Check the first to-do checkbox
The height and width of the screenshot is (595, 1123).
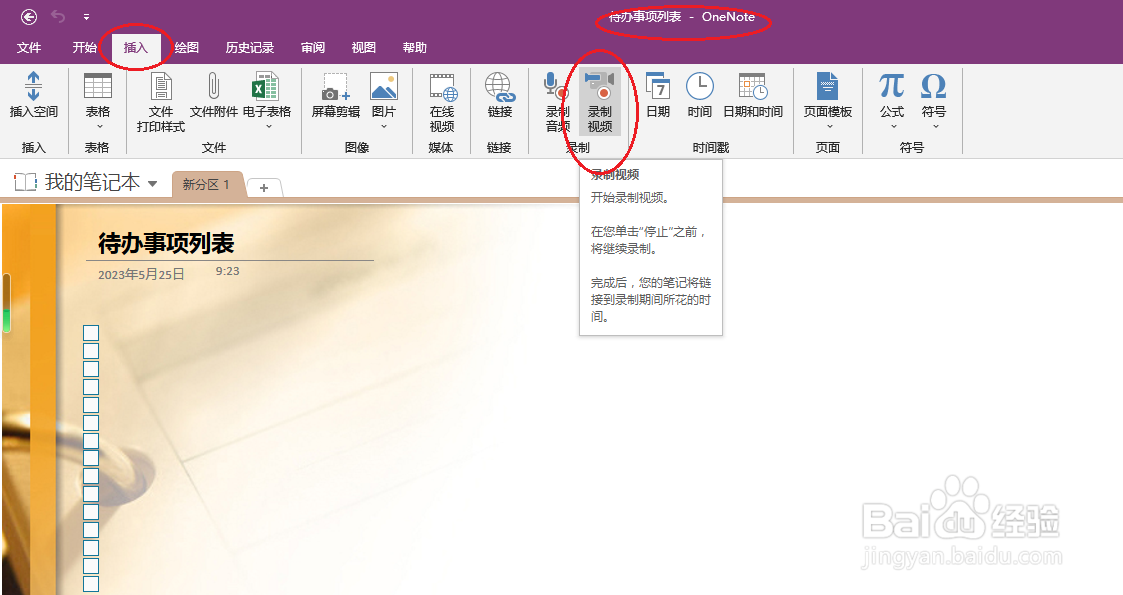(x=91, y=333)
